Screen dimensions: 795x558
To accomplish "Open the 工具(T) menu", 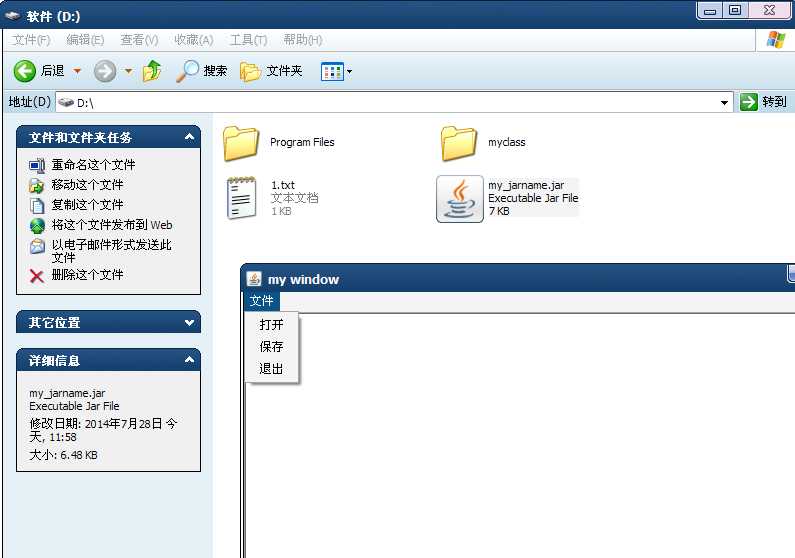I will pos(248,40).
